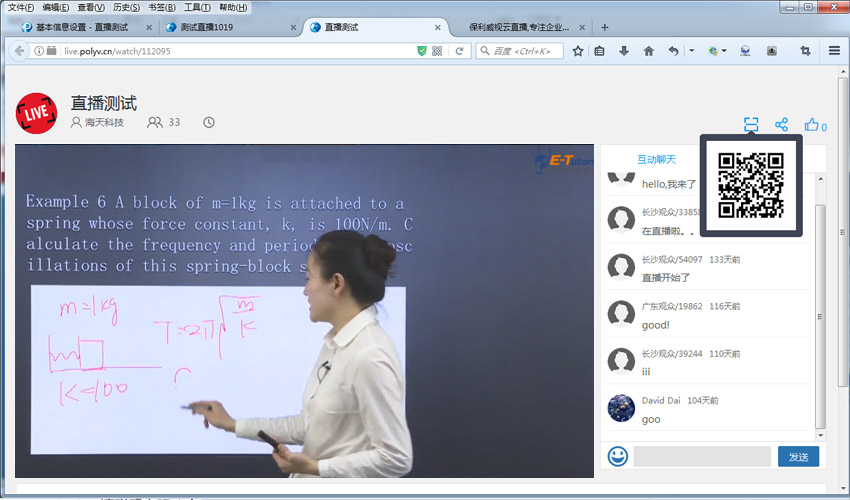Open the browser hamburger menu
Viewport: 850px width, 500px height.
coord(834,51)
